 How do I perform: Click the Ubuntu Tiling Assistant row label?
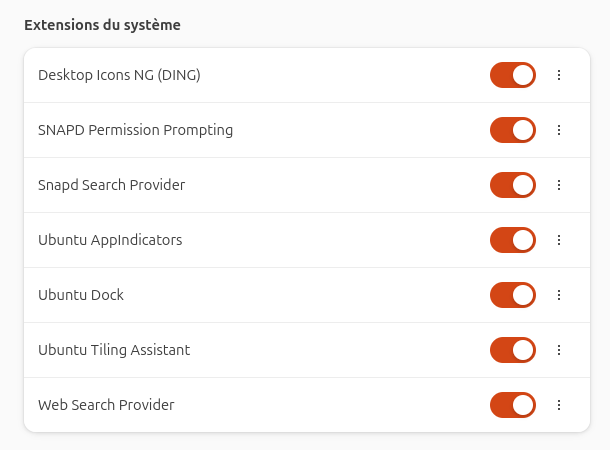click(x=114, y=350)
